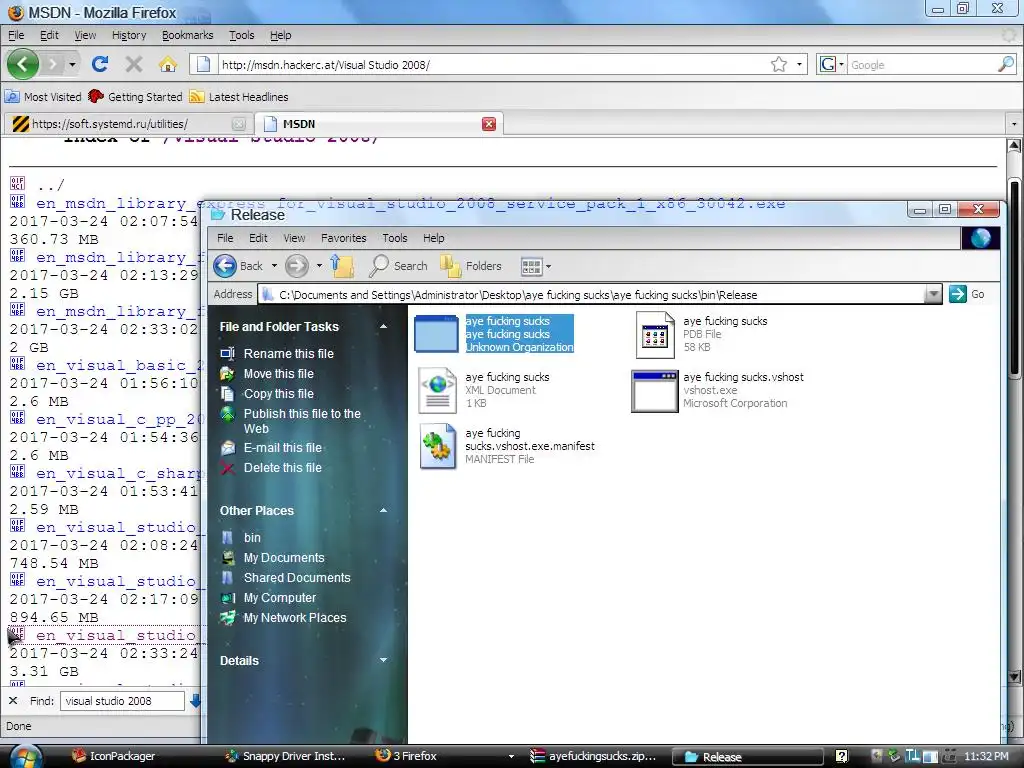Click the Google search magnifier icon
Viewport: 1024px width, 768px height.
[1006, 64]
